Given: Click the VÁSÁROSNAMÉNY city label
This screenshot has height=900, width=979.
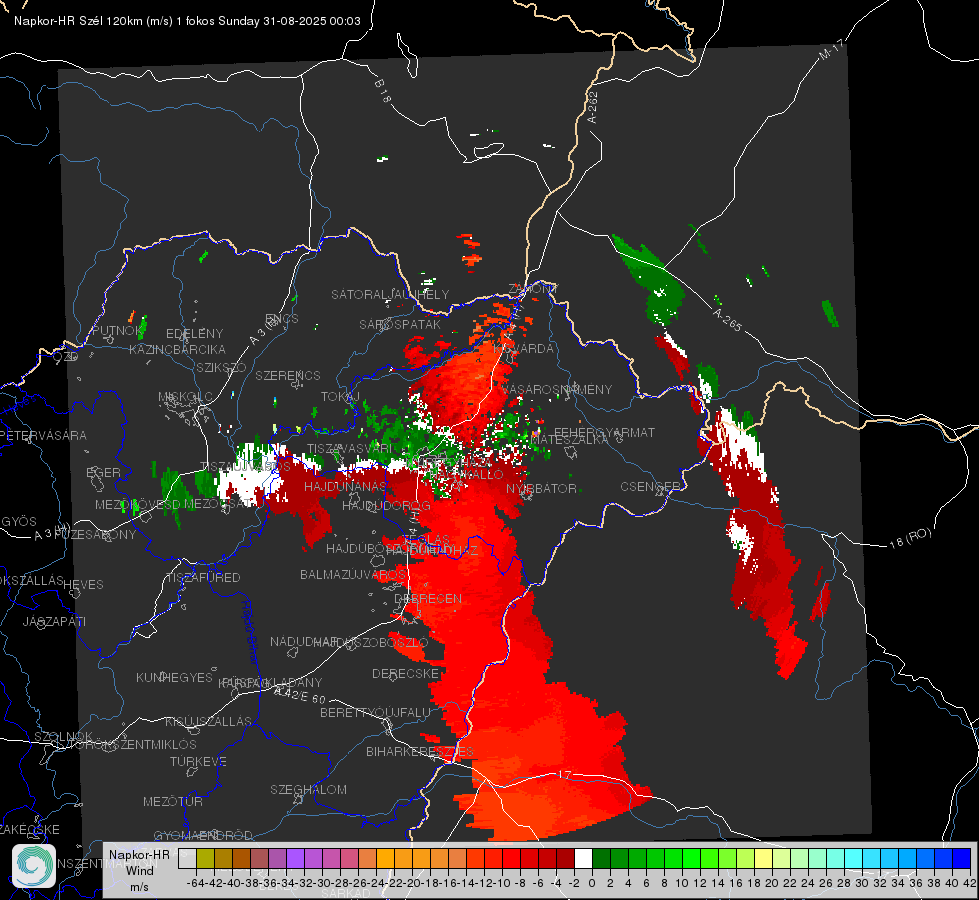Looking at the screenshot, I should coord(557,390).
